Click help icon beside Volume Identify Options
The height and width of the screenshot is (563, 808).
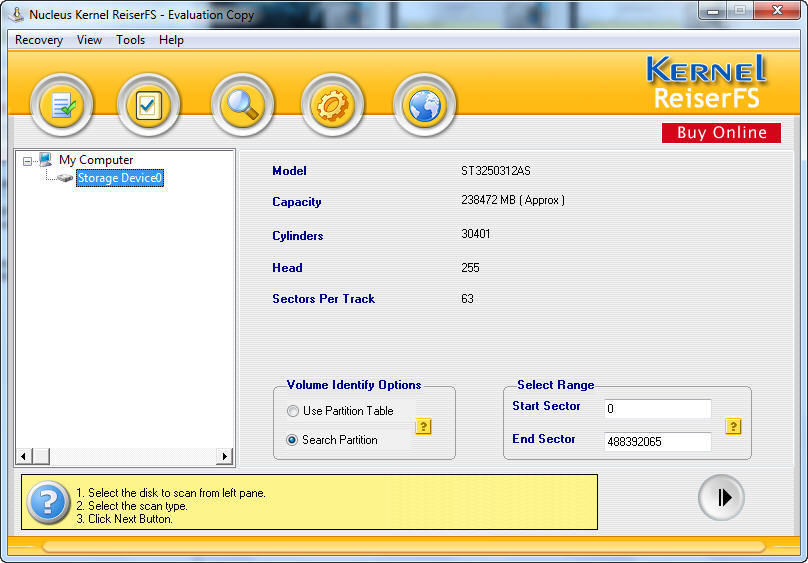423,426
